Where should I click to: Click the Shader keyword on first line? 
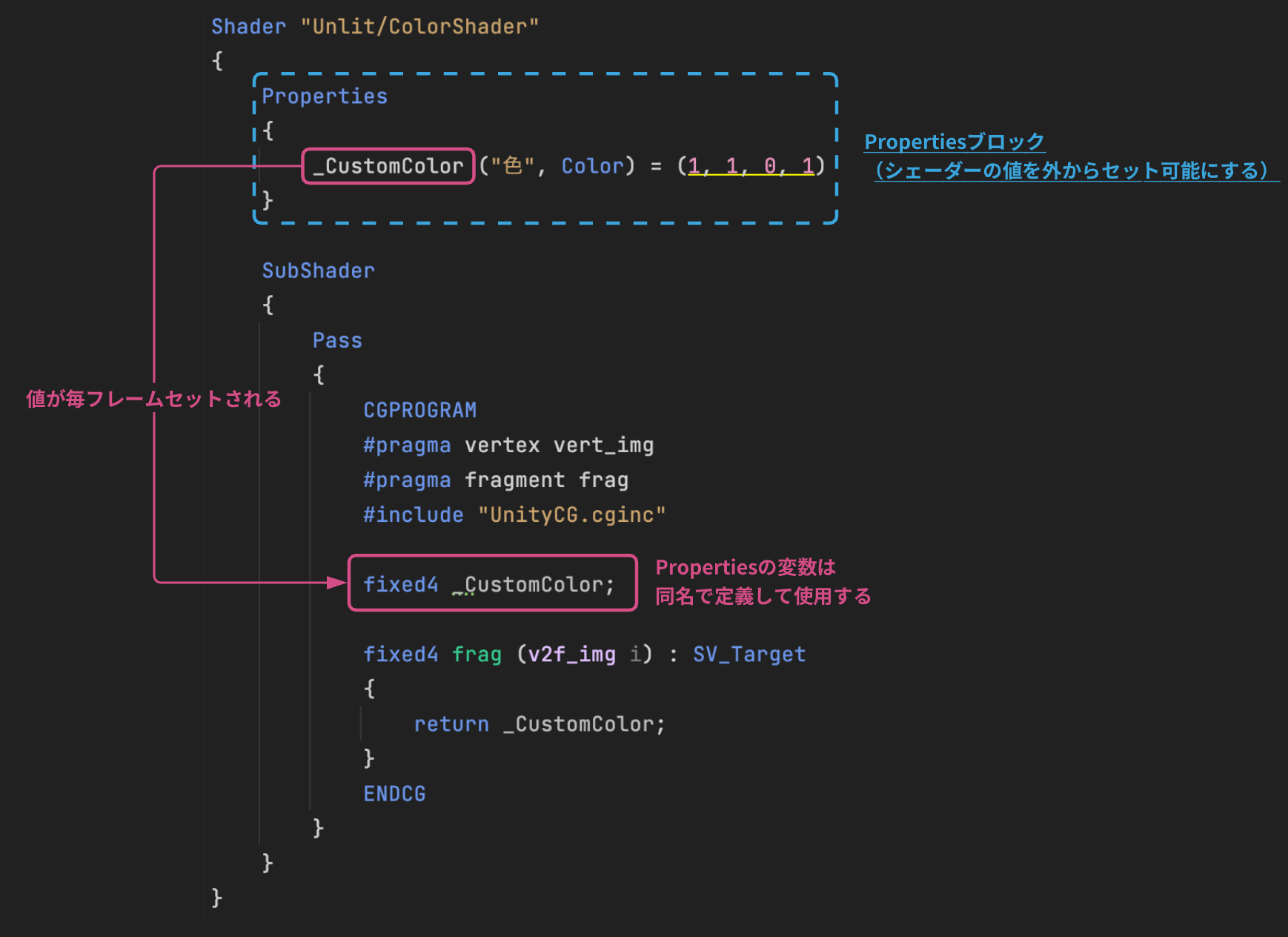tap(248, 27)
